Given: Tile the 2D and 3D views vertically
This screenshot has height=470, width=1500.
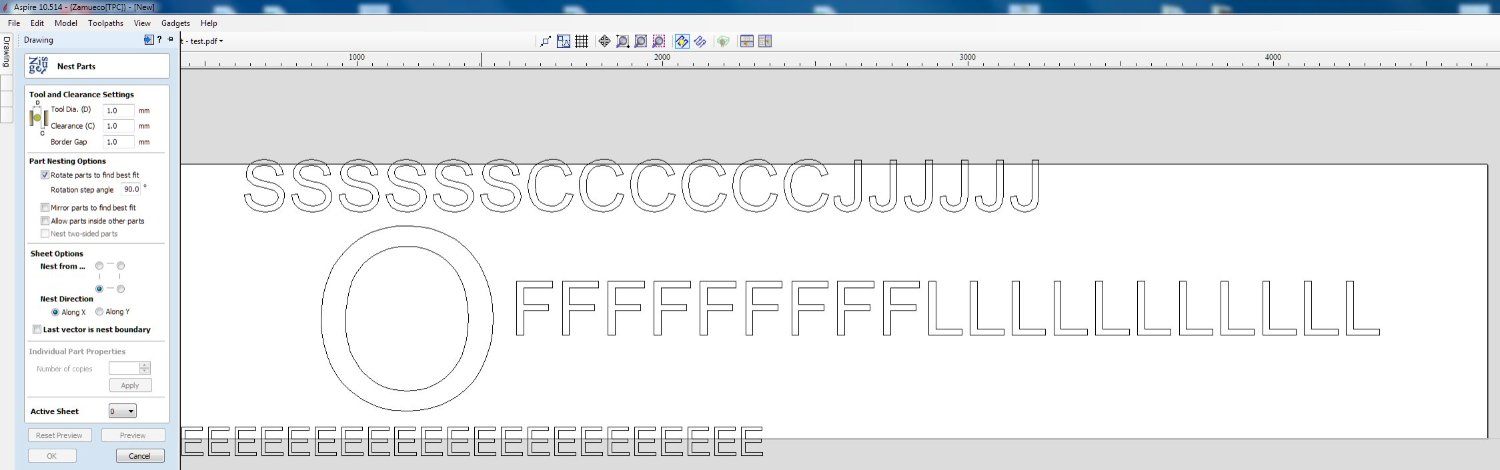Looking at the screenshot, I should [765, 41].
